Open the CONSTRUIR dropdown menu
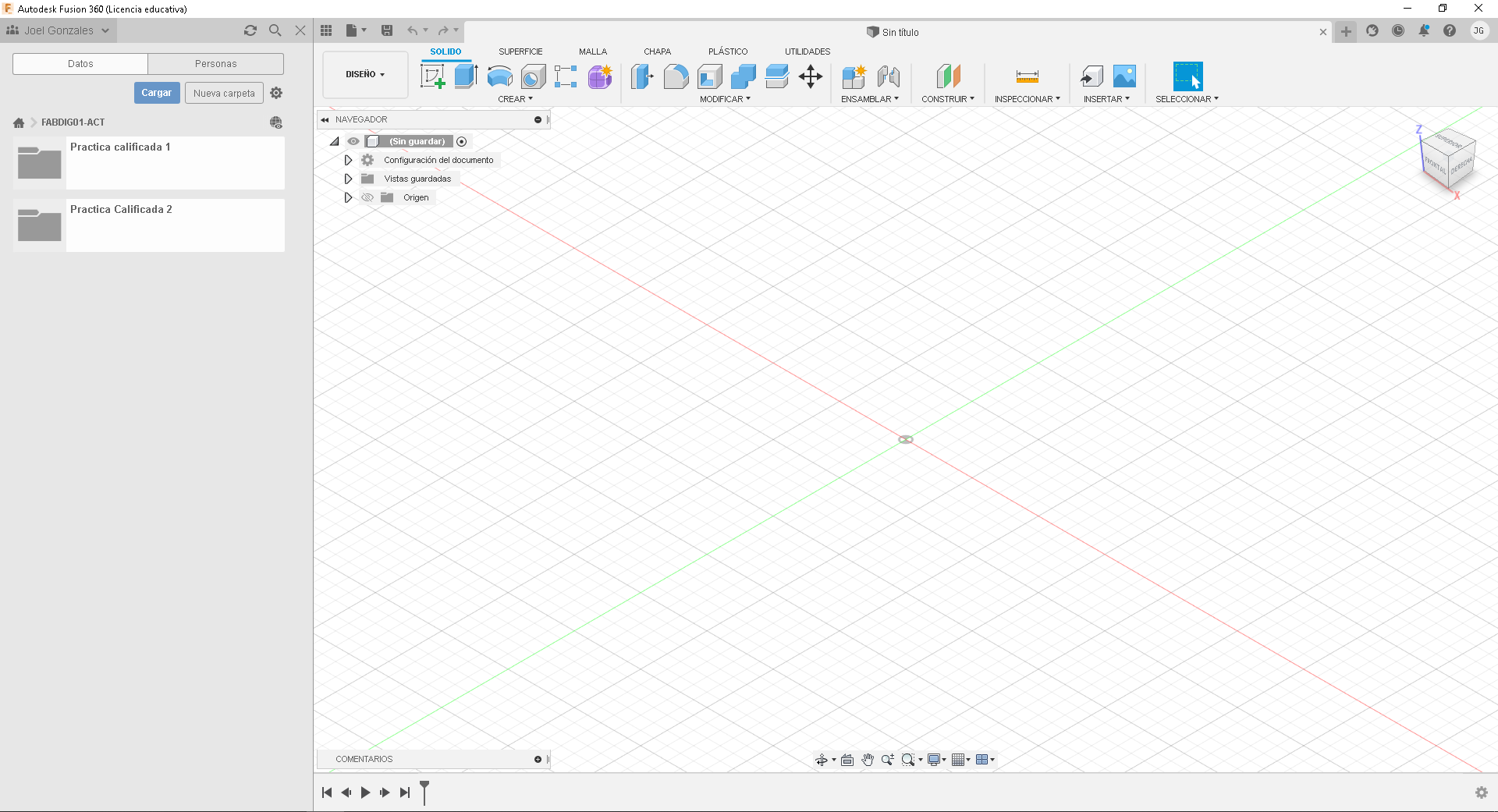This screenshot has width=1498, height=812. click(x=948, y=99)
